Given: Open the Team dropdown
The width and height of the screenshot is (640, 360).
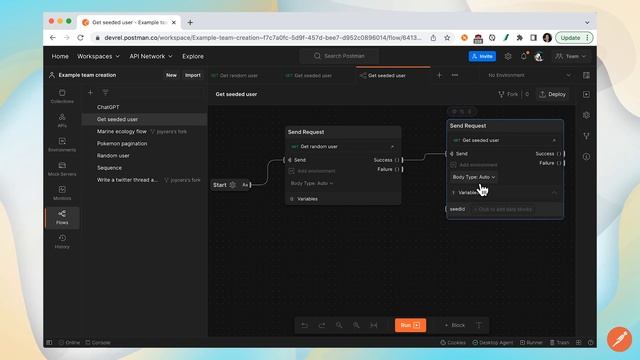Looking at the screenshot, I should point(571,56).
